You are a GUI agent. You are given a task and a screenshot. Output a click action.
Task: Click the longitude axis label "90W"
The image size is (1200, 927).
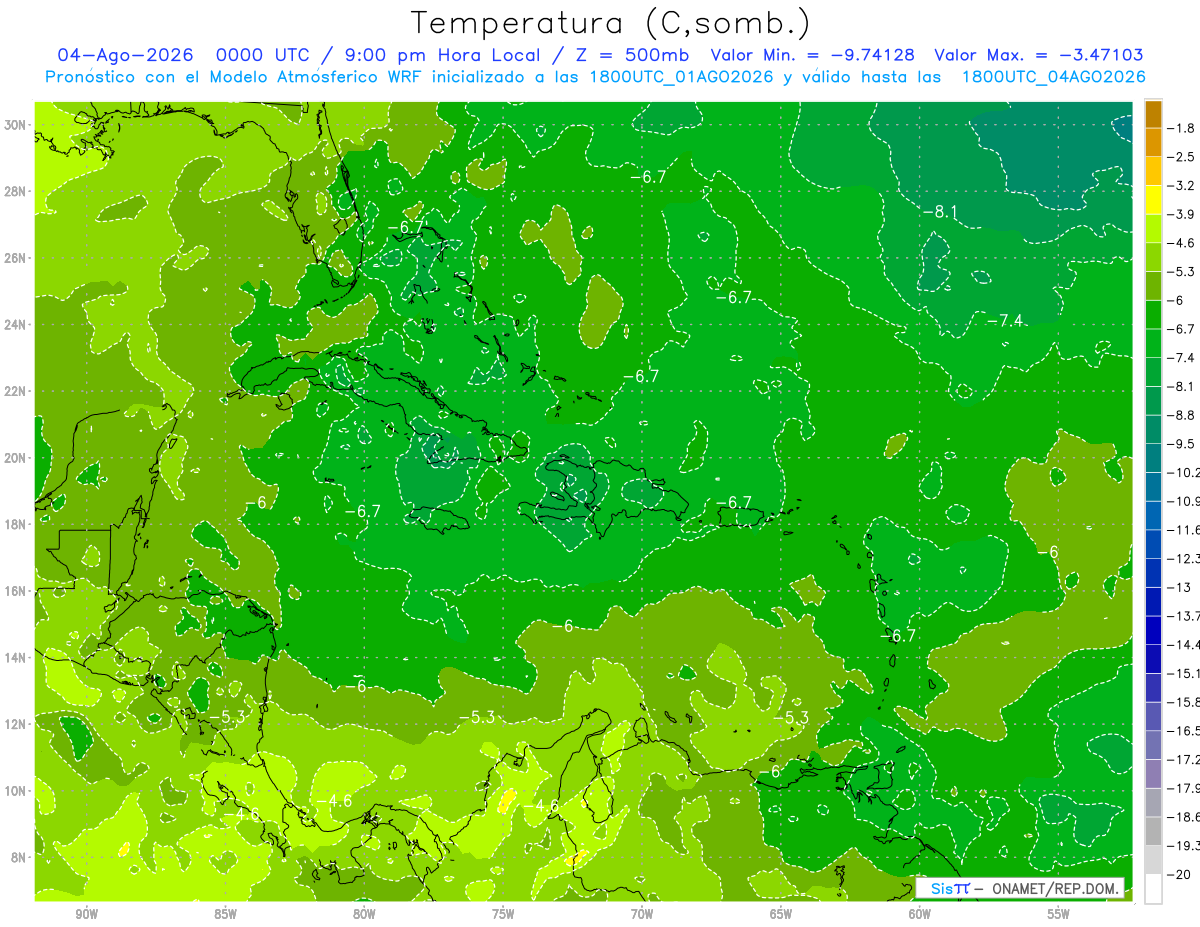coord(86,914)
